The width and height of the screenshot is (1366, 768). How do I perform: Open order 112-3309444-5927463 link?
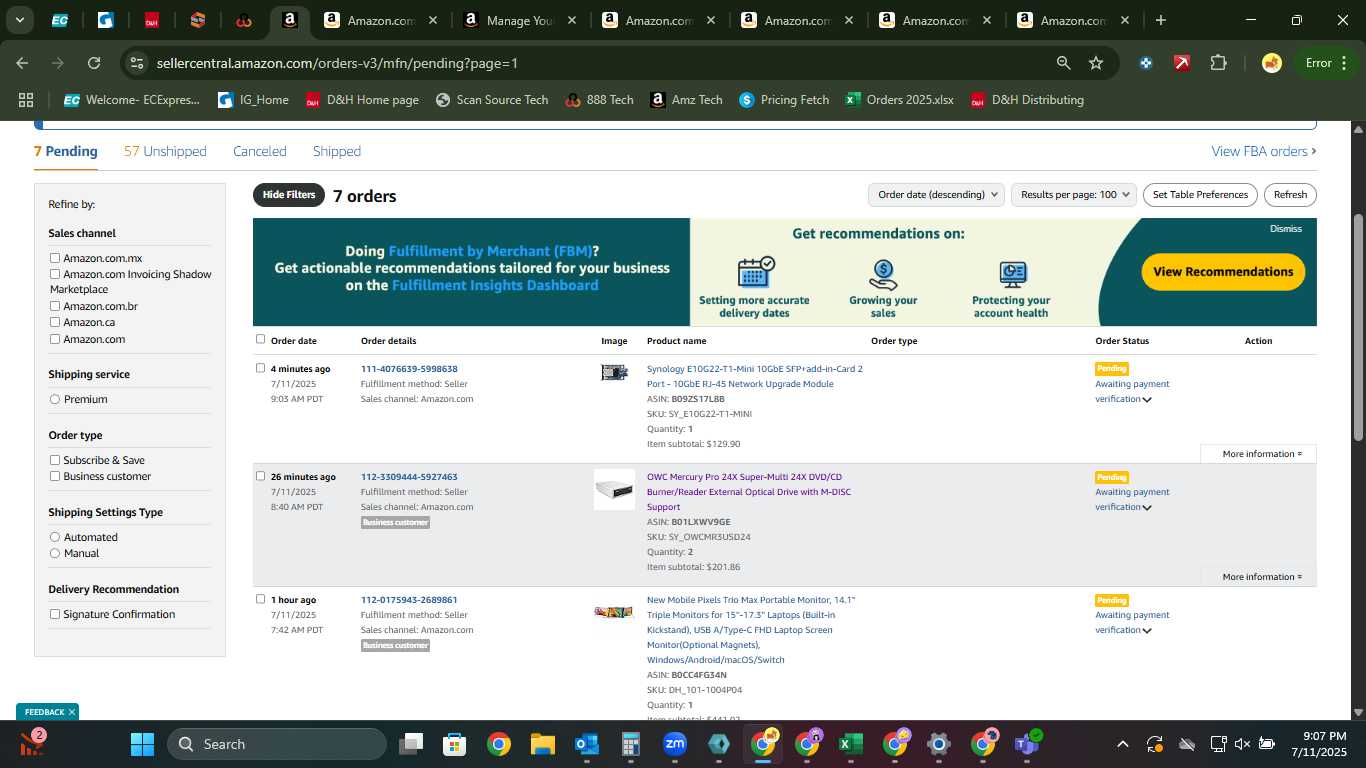409,477
